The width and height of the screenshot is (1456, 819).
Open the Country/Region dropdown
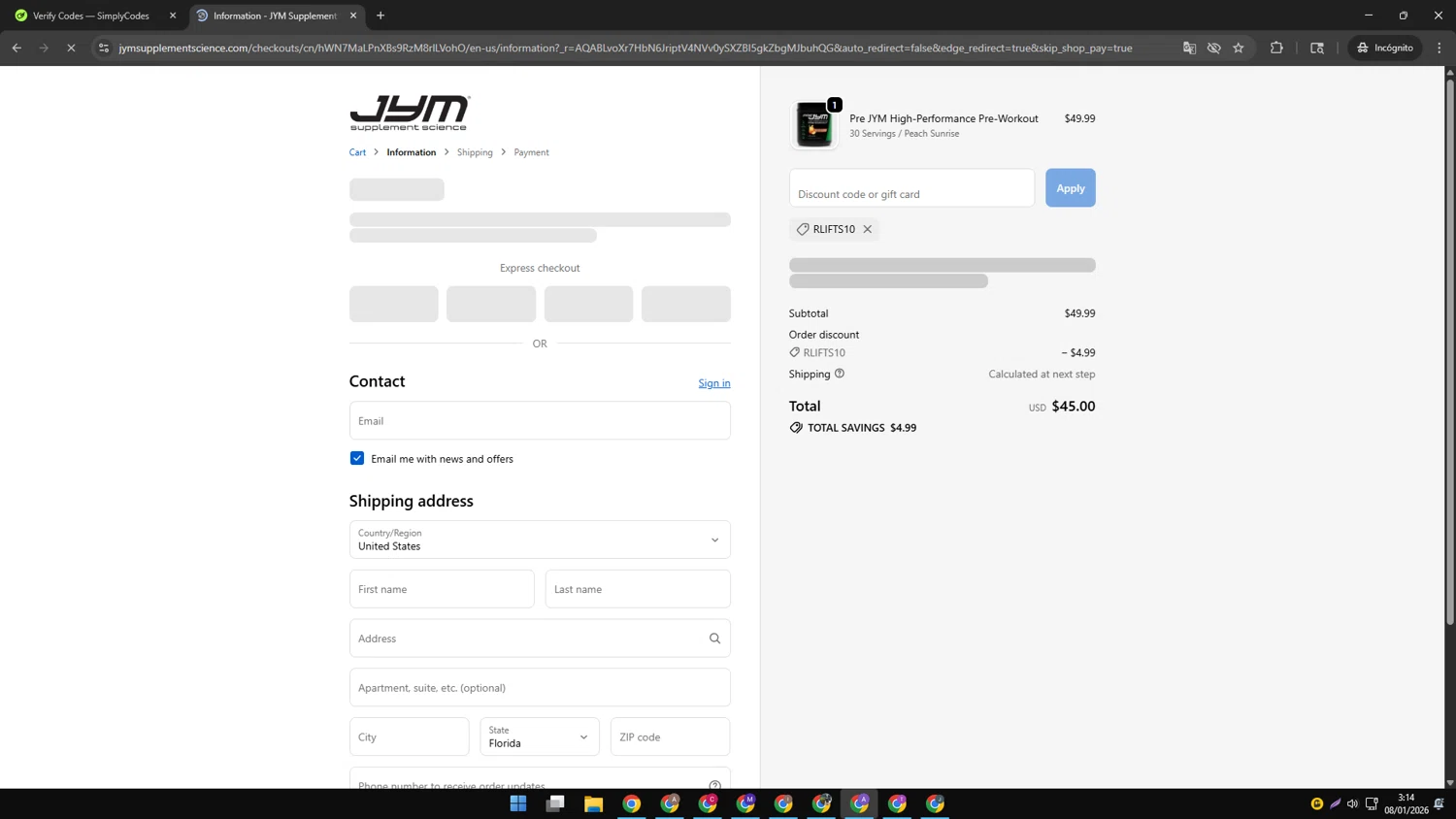click(540, 540)
